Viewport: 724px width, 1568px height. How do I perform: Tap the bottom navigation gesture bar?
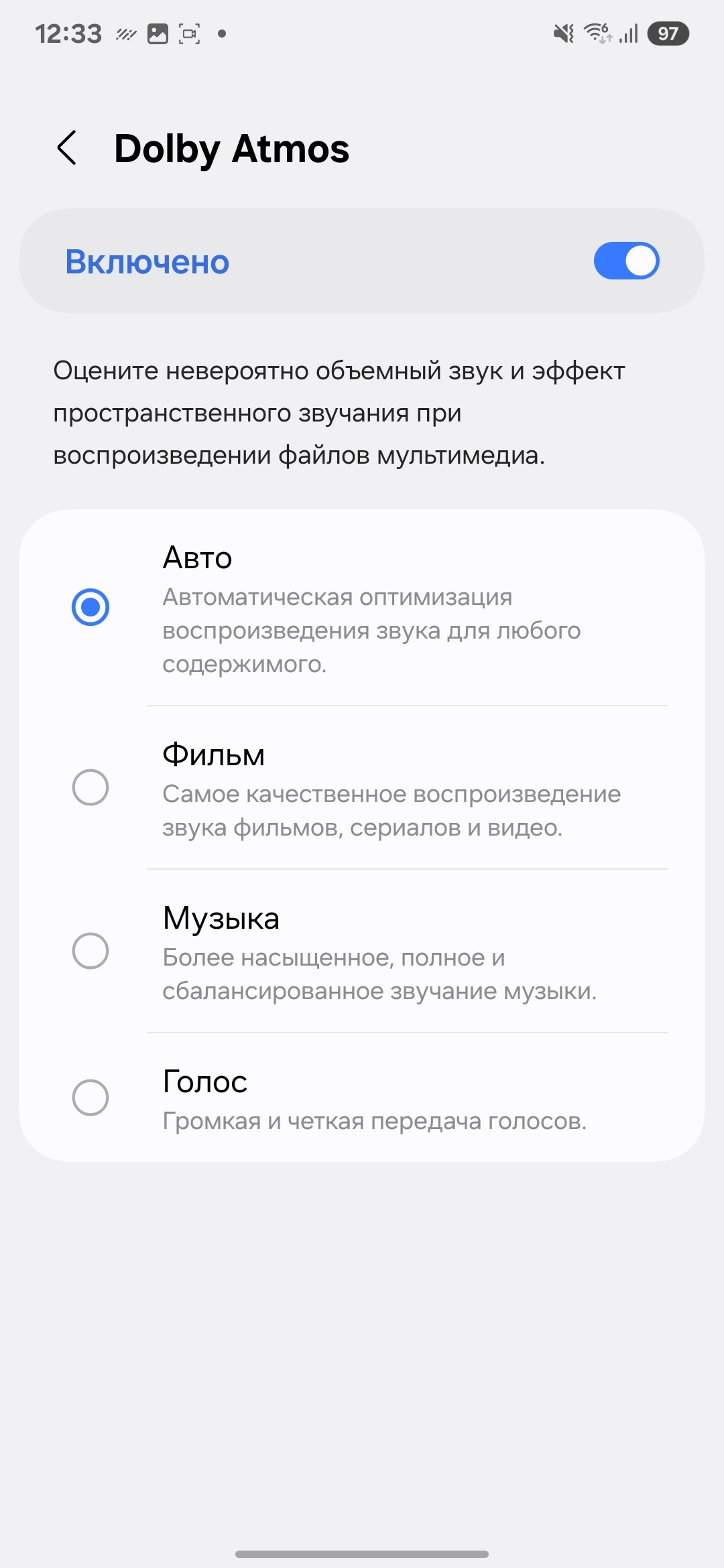pyautogui.click(x=362, y=1554)
